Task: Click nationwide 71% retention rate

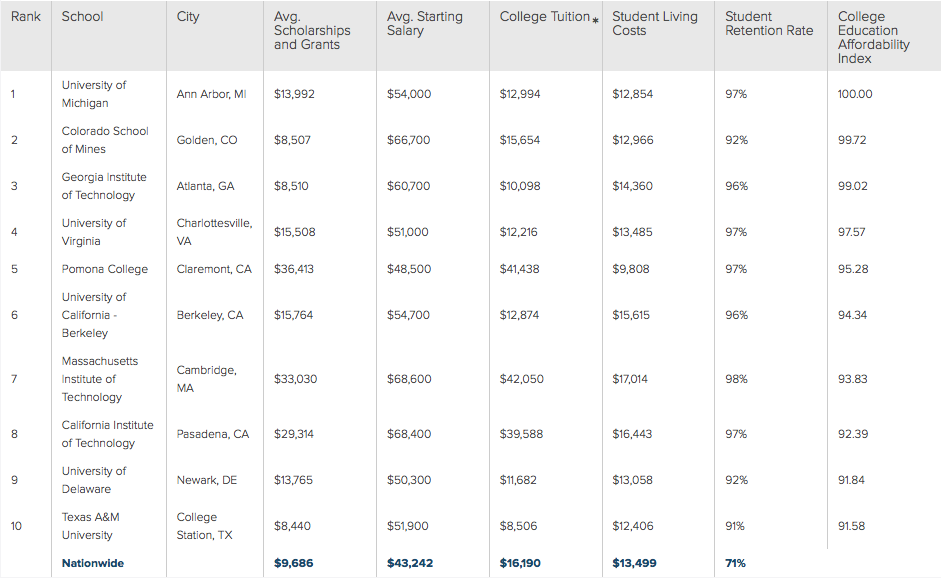Action: pos(735,563)
